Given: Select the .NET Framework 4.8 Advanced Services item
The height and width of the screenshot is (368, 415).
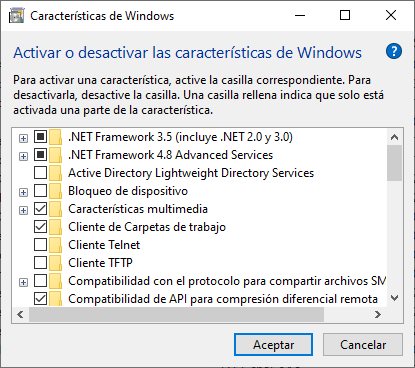Looking at the screenshot, I should pyautogui.click(x=171, y=155).
